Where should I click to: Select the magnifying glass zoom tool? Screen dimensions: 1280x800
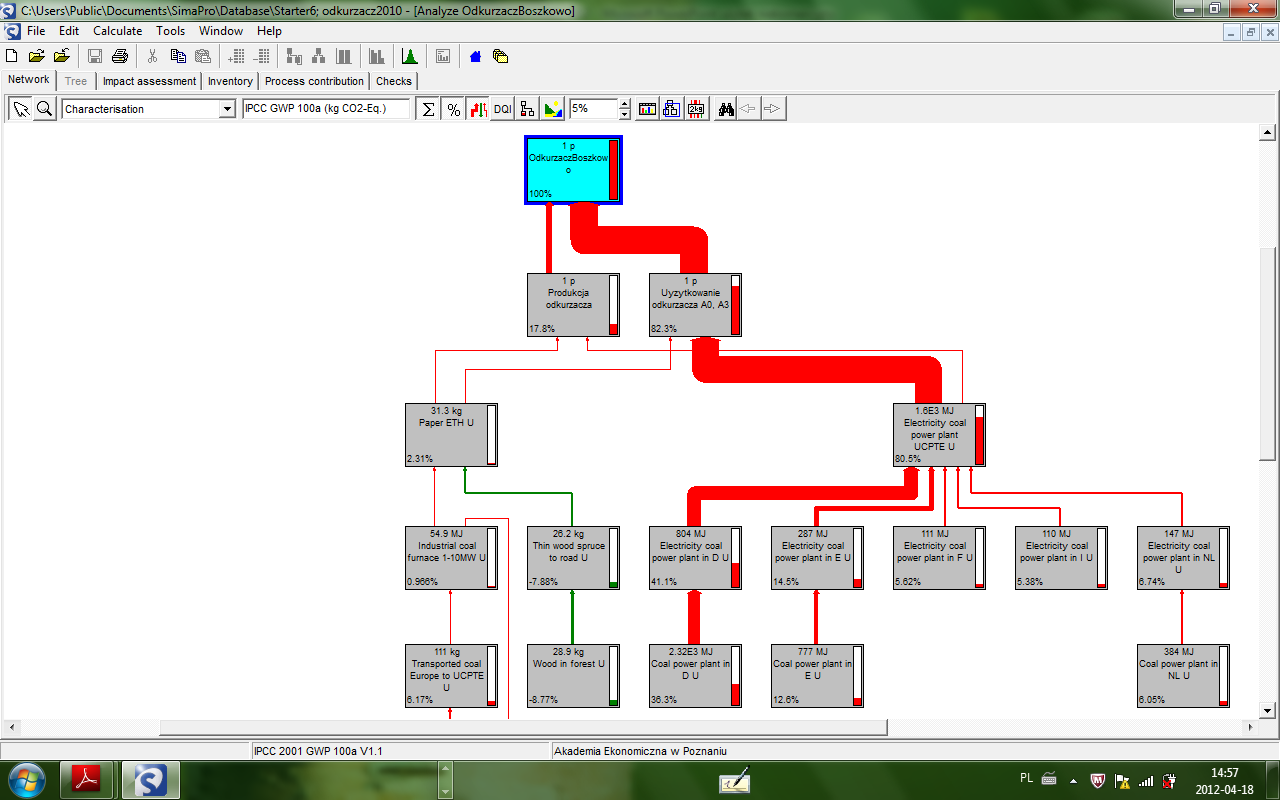pos(44,109)
